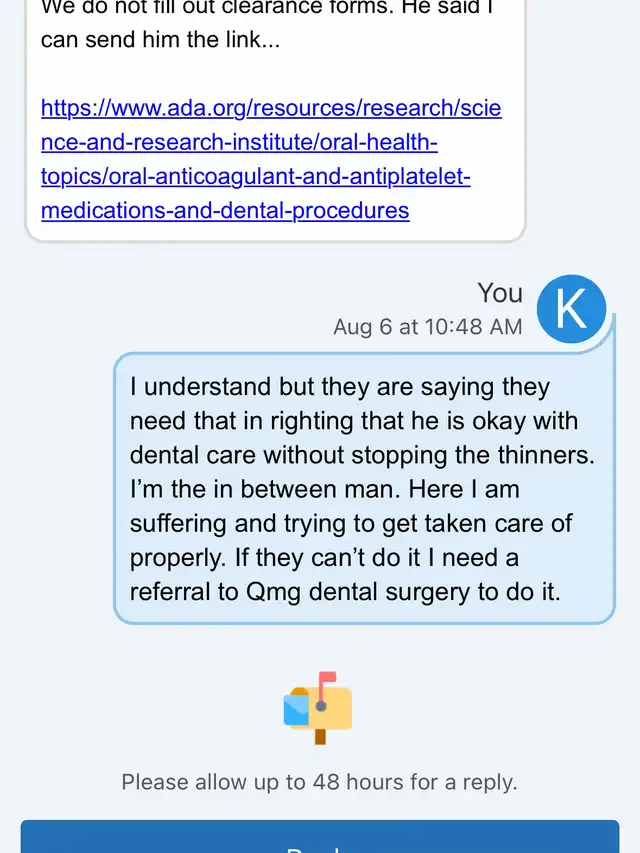Viewport: 640px width, 853px height.
Task: Tap the 'You' sender name
Action: coord(499,293)
